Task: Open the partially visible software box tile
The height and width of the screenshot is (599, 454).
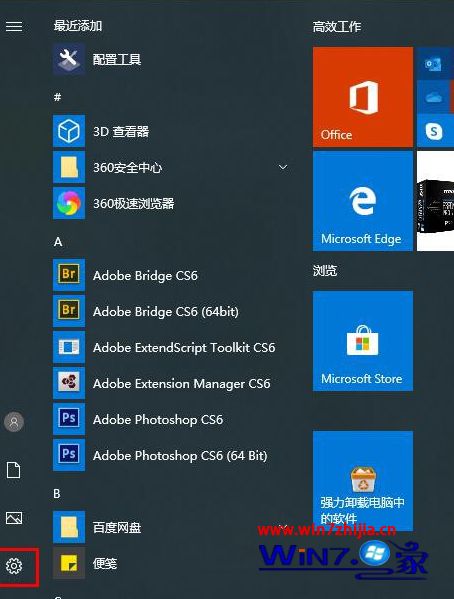Action: 435,201
